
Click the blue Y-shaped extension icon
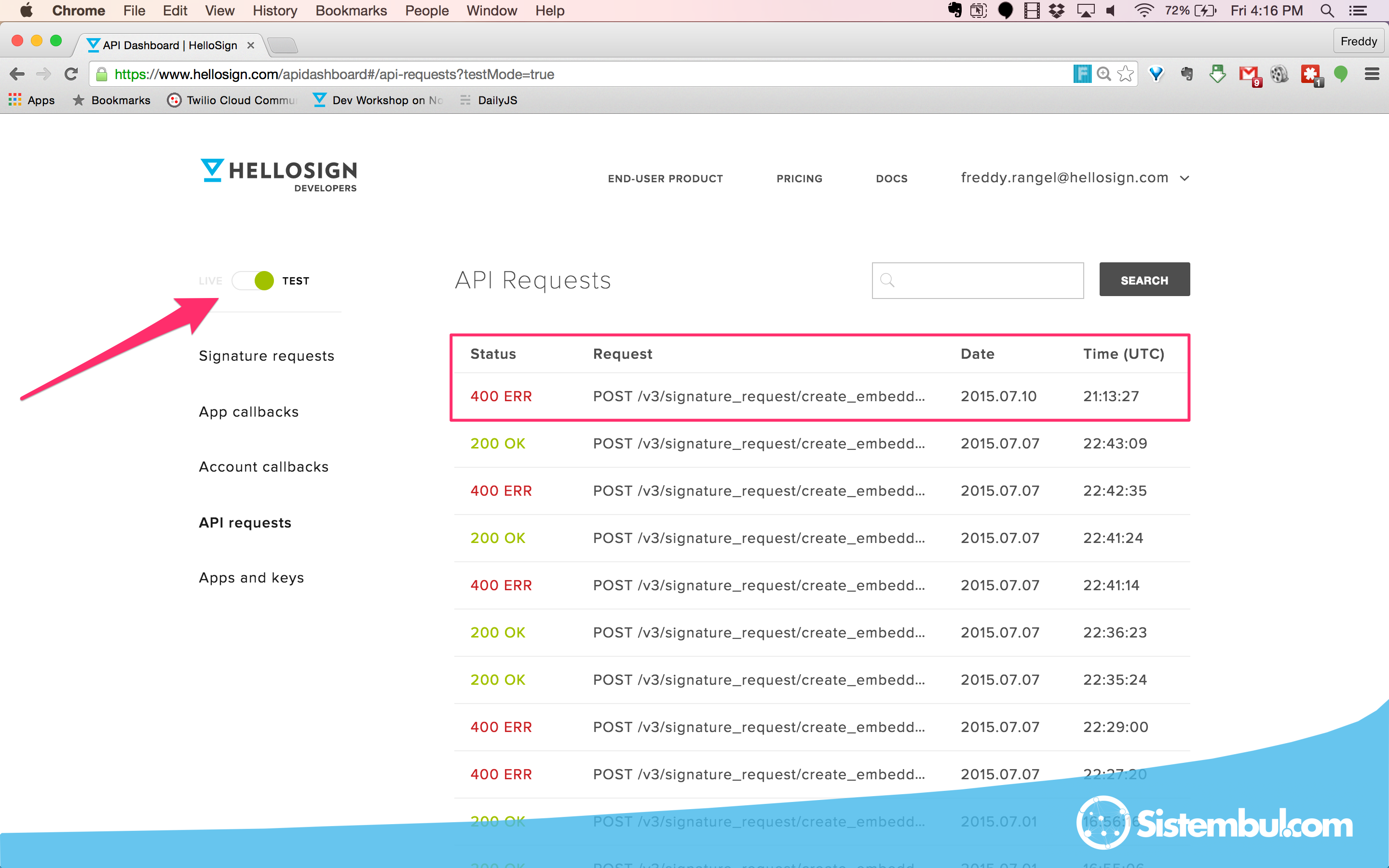pyautogui.click(x=1156, y=74)
